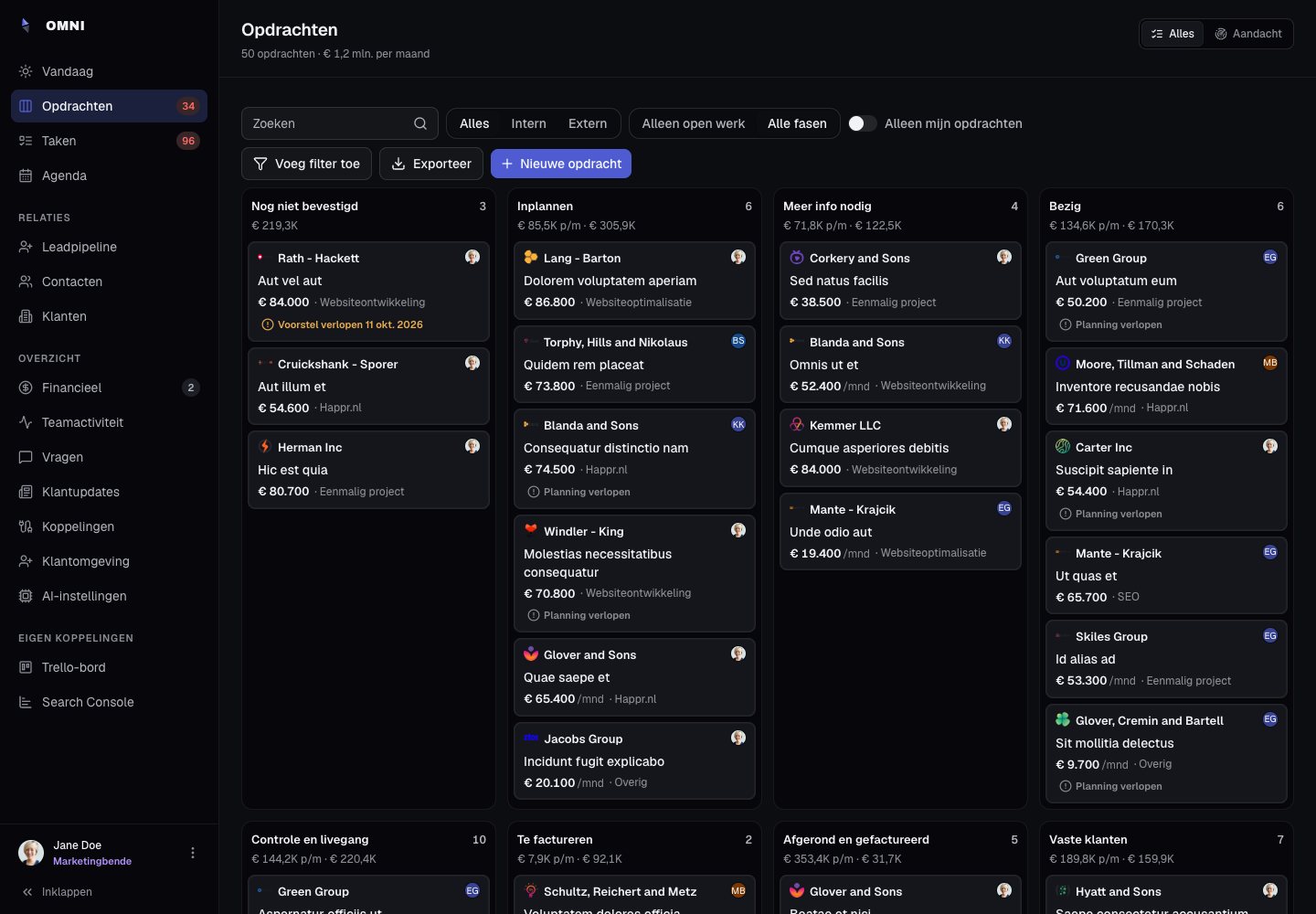Switch to the Aandacht view

(x=1248, y=34)
